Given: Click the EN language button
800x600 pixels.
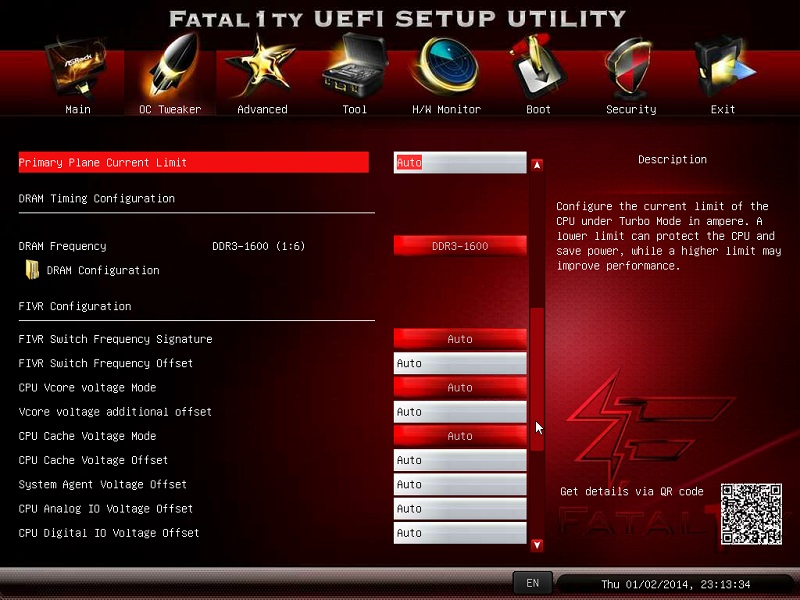Looking at the screenshot, I should tap(532, 583).
